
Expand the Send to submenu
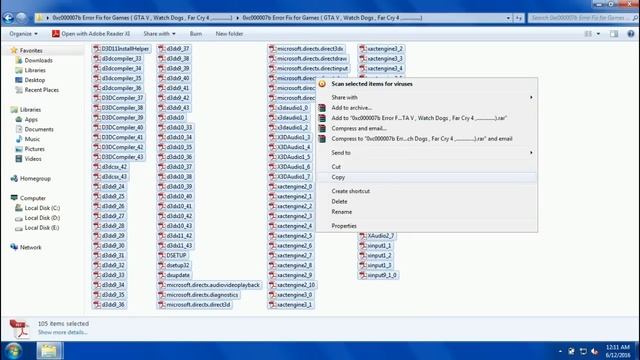pyautogui.click(x=427, y=153)
